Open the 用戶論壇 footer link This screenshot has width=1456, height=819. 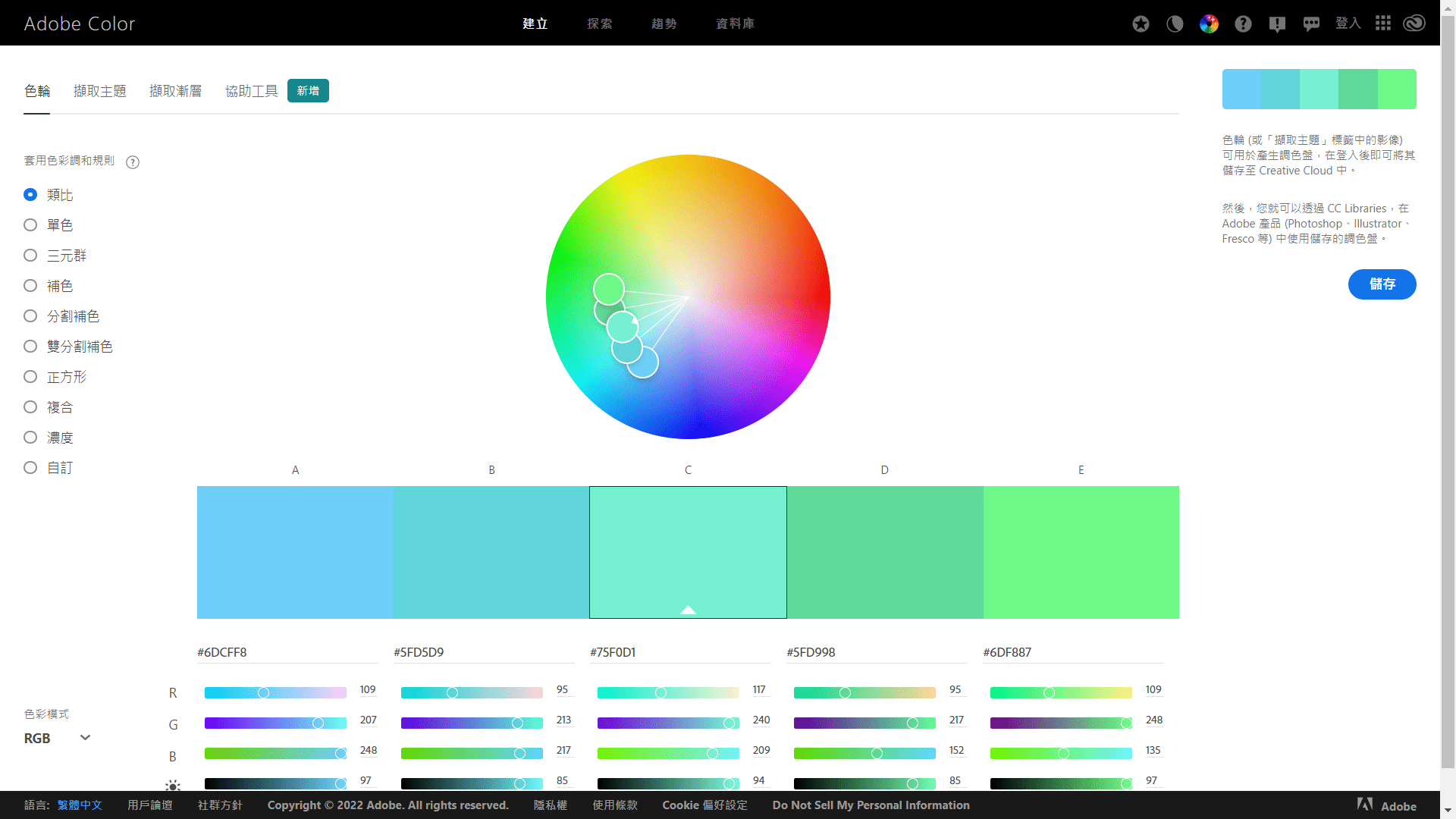(x=150, y=805)
